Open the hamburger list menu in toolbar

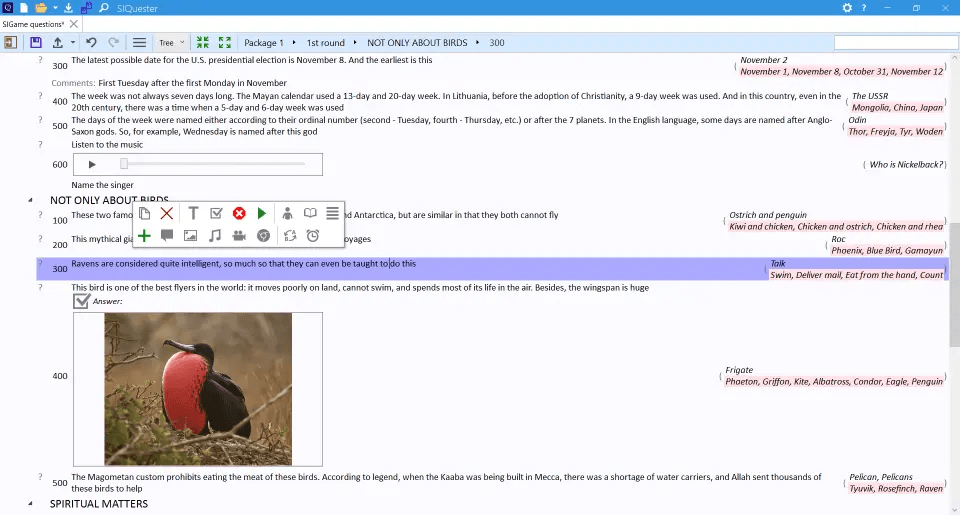tap(140, 42)
